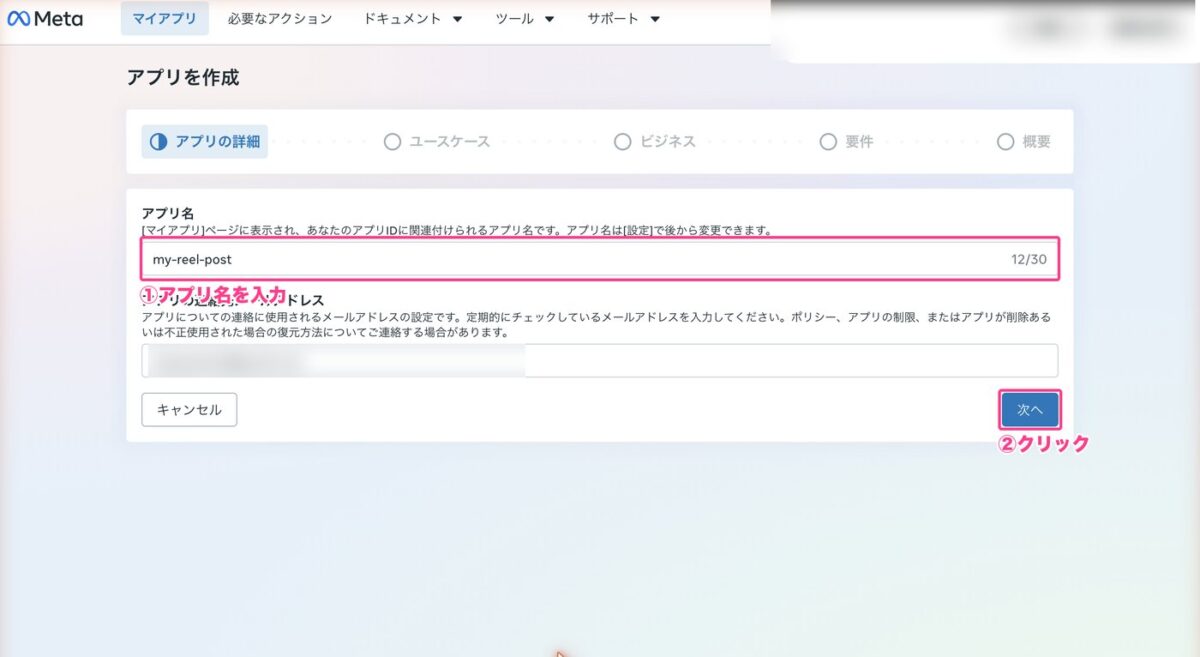
Task: Click the キャンセル button
Action: point(189,410)
